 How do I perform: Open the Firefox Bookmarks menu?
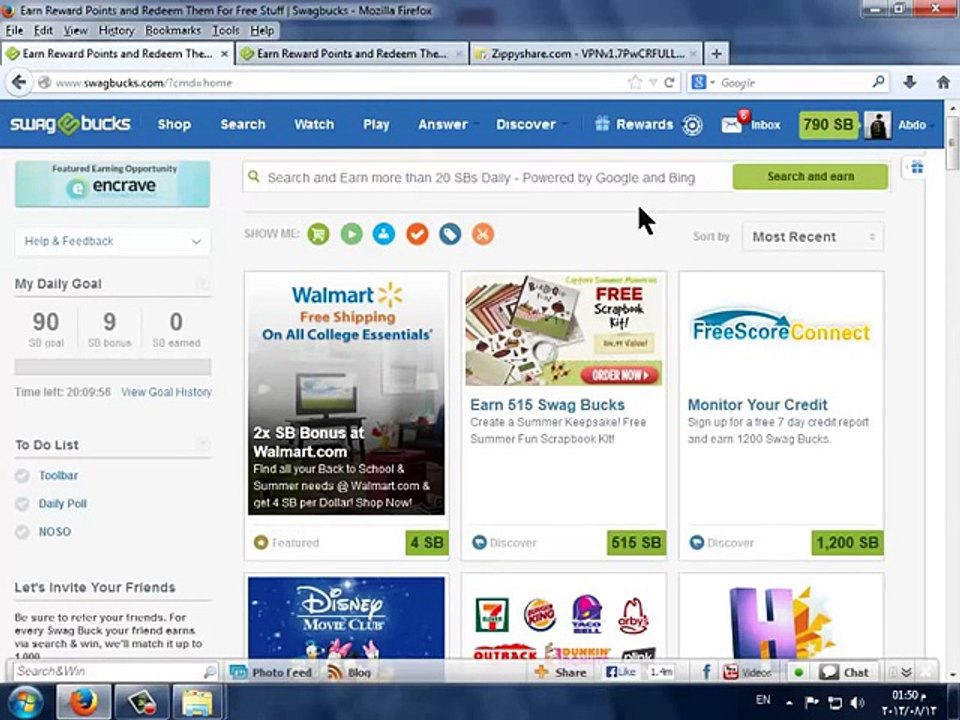click(173, 30)
